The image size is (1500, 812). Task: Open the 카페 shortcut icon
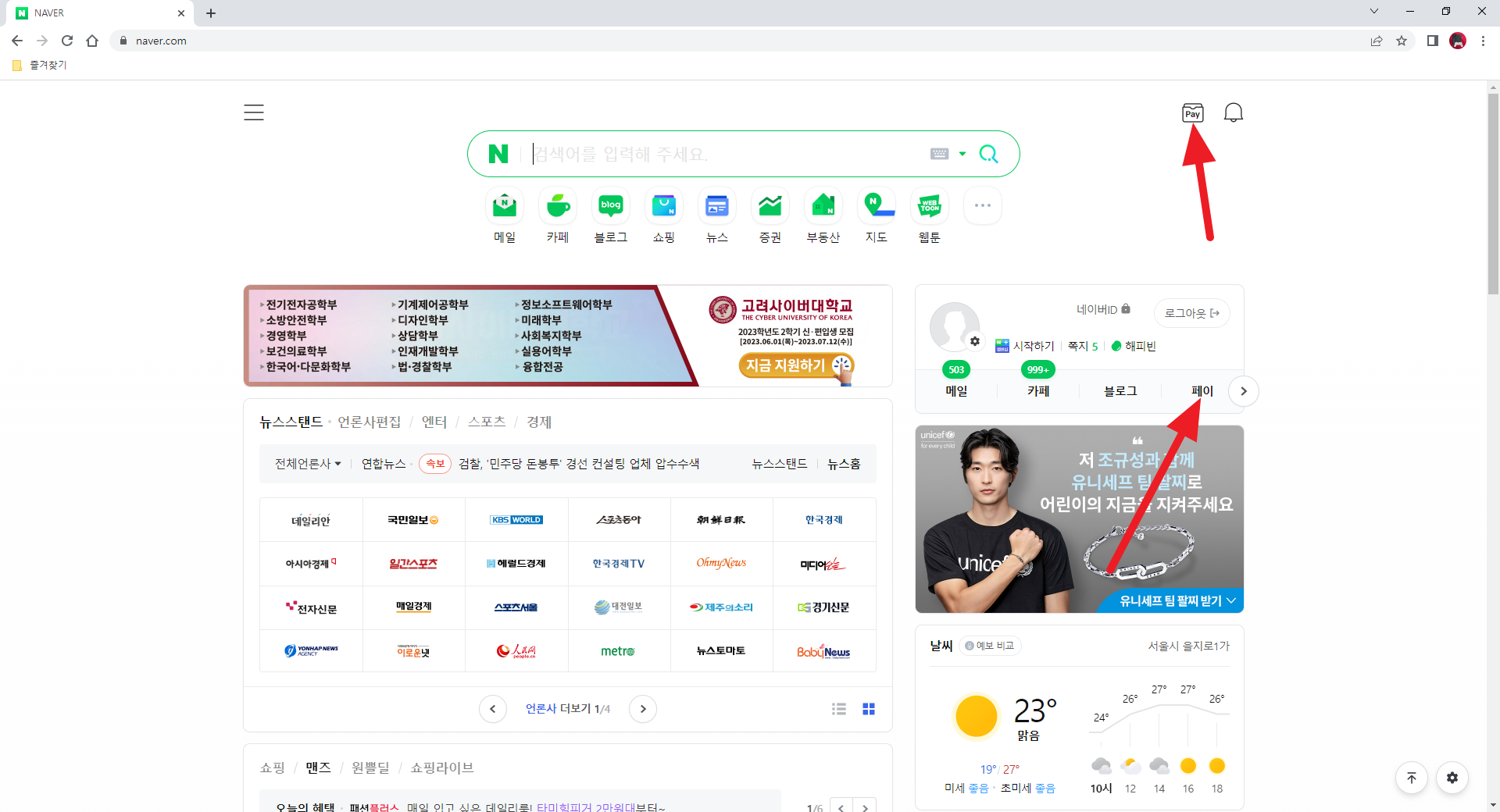click(x=558, y=206)
